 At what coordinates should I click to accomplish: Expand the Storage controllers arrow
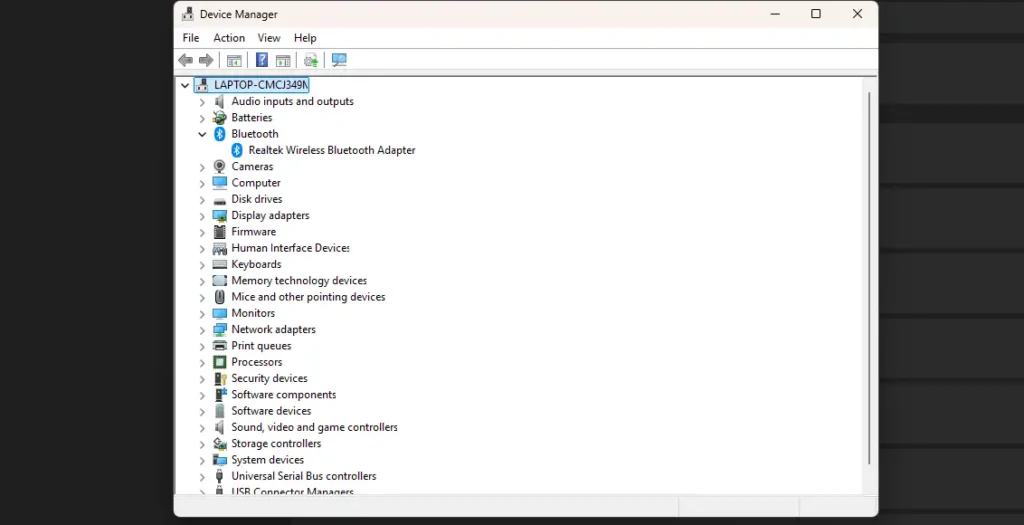click(202, 445)
